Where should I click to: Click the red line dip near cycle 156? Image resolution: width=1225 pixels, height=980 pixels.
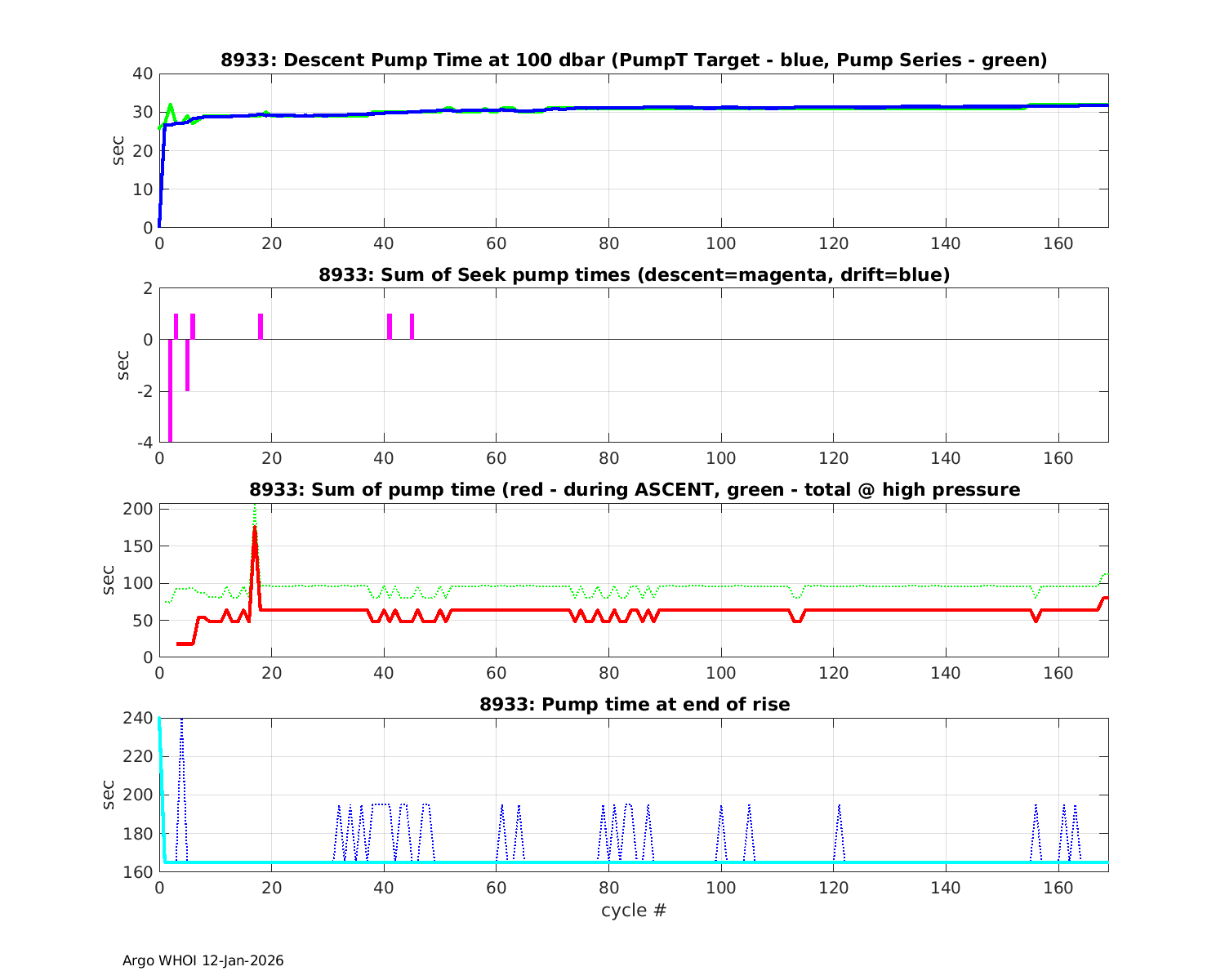coord(1036,620)
